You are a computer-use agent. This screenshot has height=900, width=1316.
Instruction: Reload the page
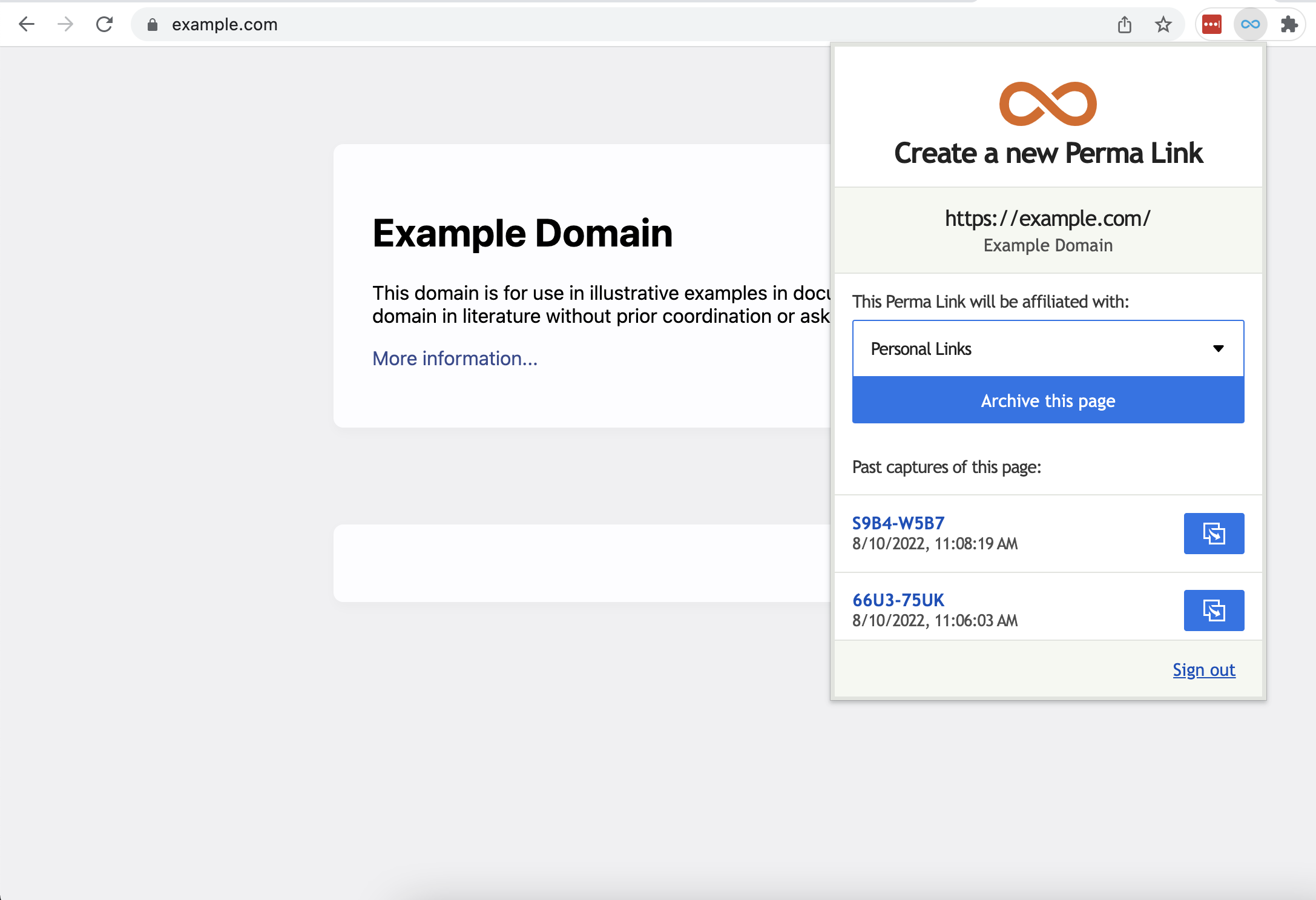[103, 24]
